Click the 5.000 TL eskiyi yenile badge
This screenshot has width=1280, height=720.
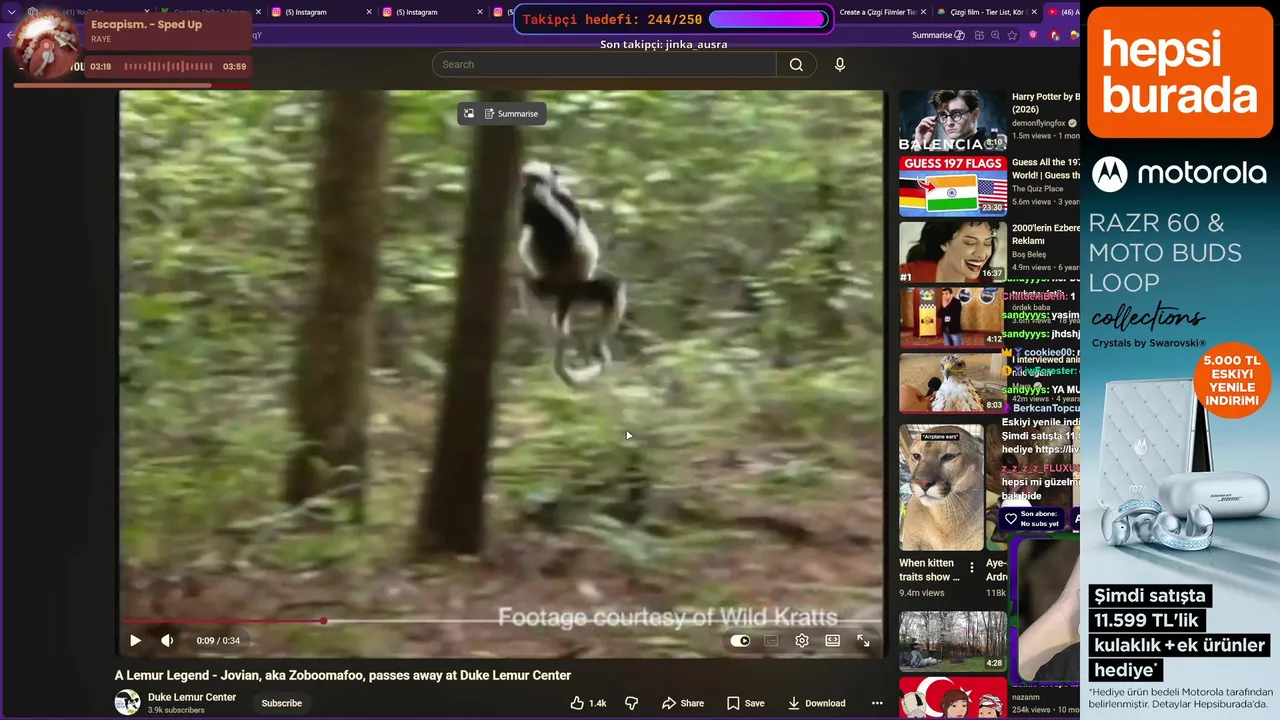pos(1231,380)
